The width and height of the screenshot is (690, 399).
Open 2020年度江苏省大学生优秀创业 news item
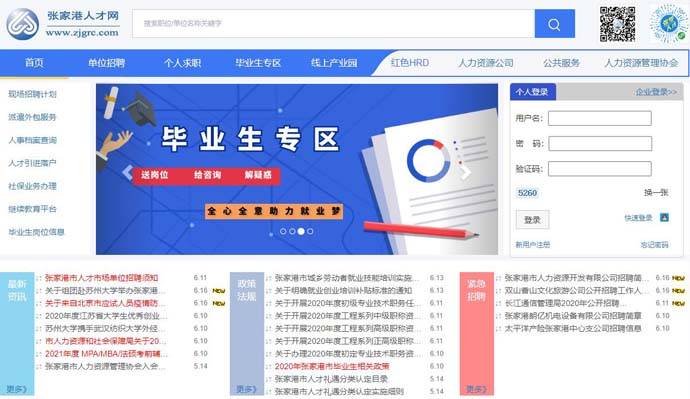[x=106, y=316]
